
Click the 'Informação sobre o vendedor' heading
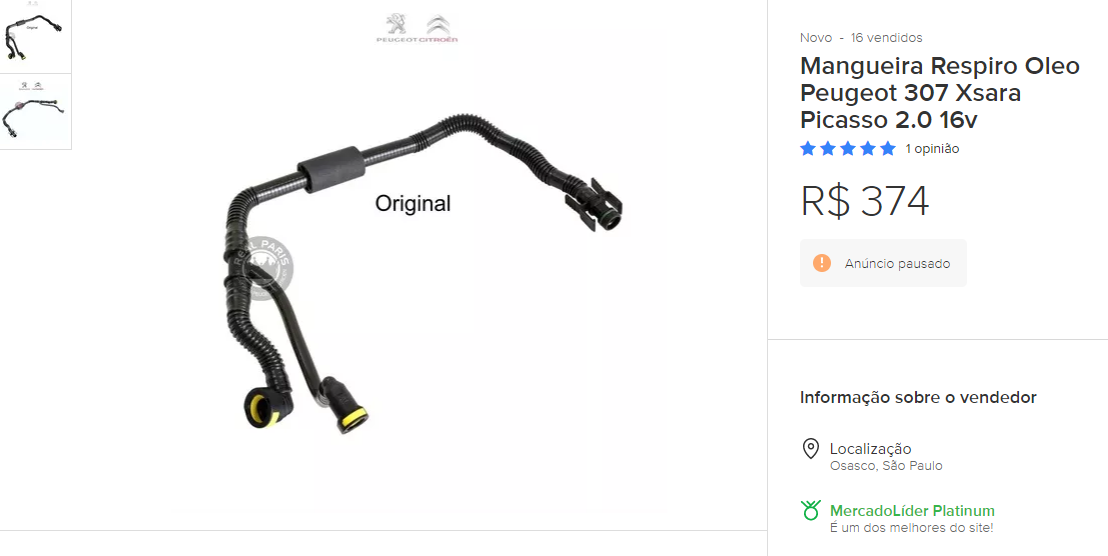pyautogui.click(x=918, y=397)
